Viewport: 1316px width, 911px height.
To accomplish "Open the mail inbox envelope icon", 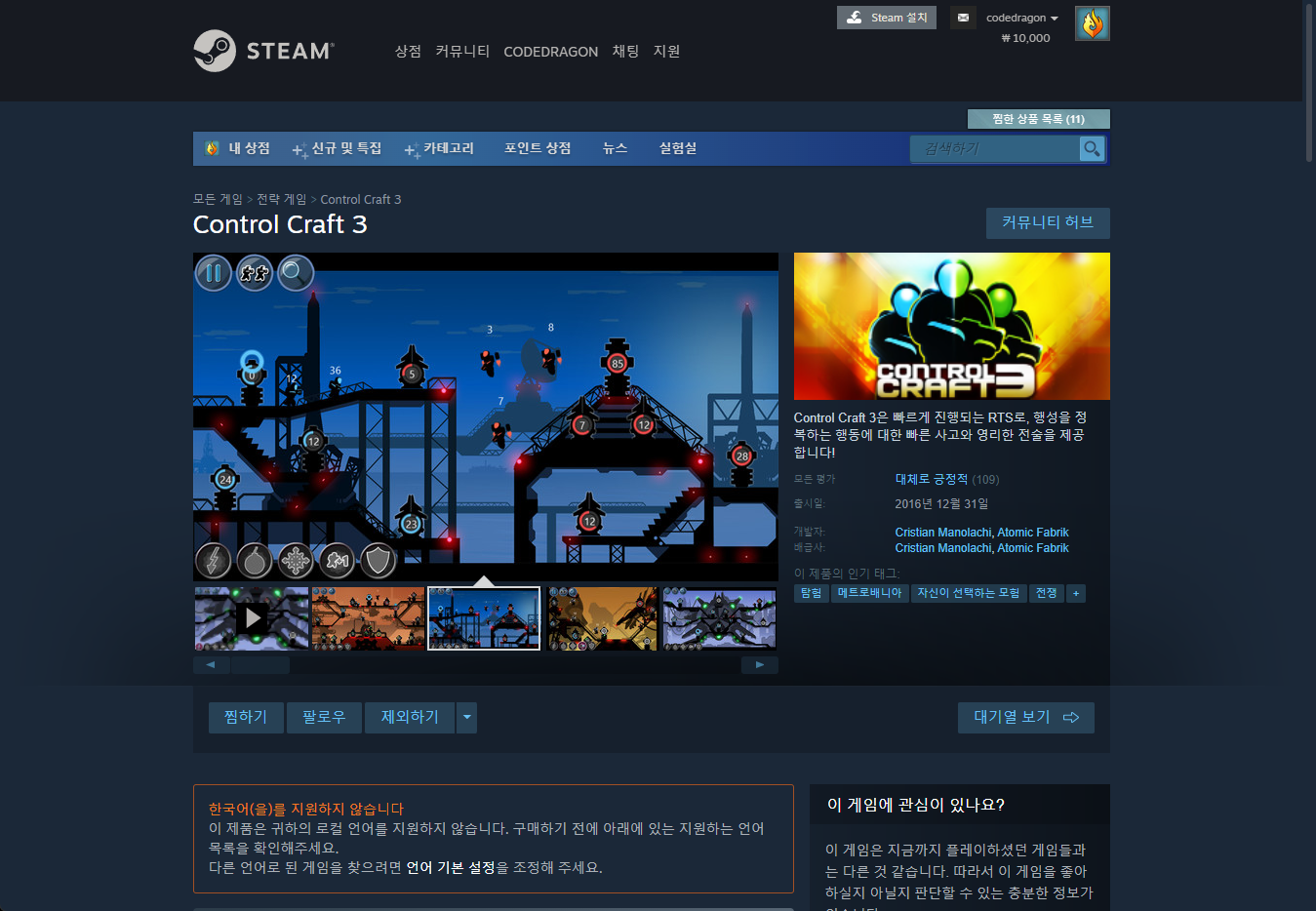I will pyautogui.click(x=963, y=18).
